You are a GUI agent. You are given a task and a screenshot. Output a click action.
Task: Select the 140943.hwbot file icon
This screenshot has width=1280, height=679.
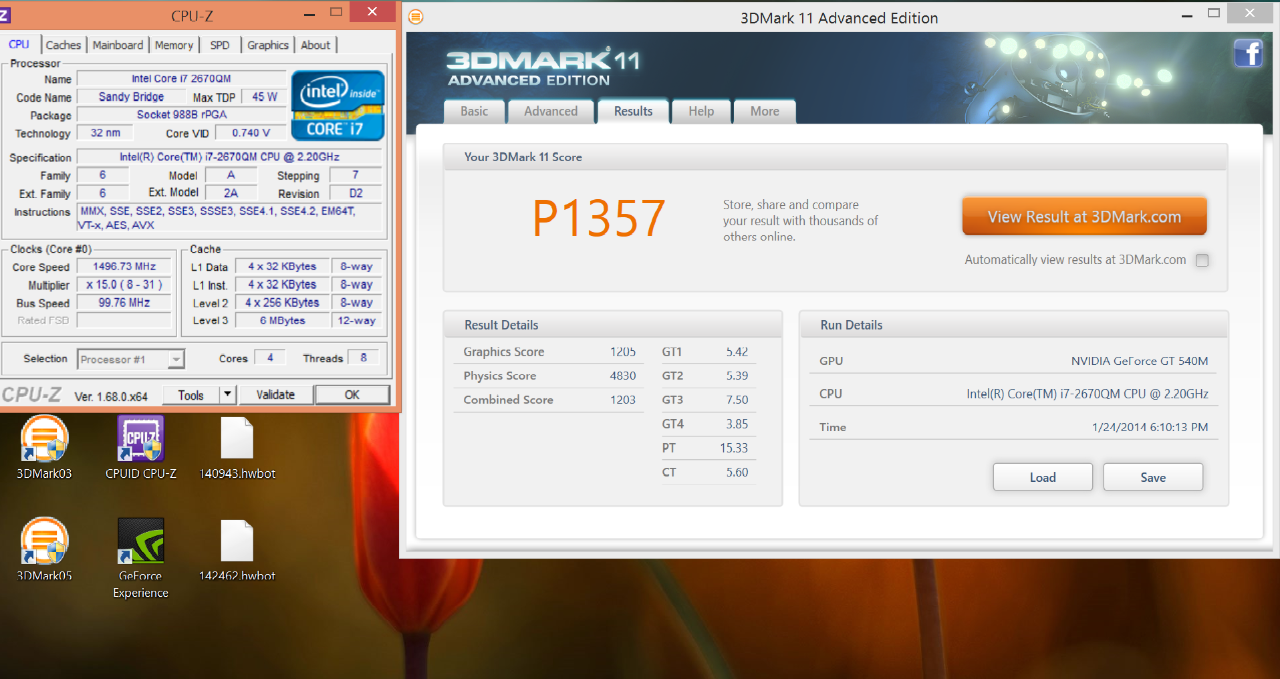click(x=237, y=447)
